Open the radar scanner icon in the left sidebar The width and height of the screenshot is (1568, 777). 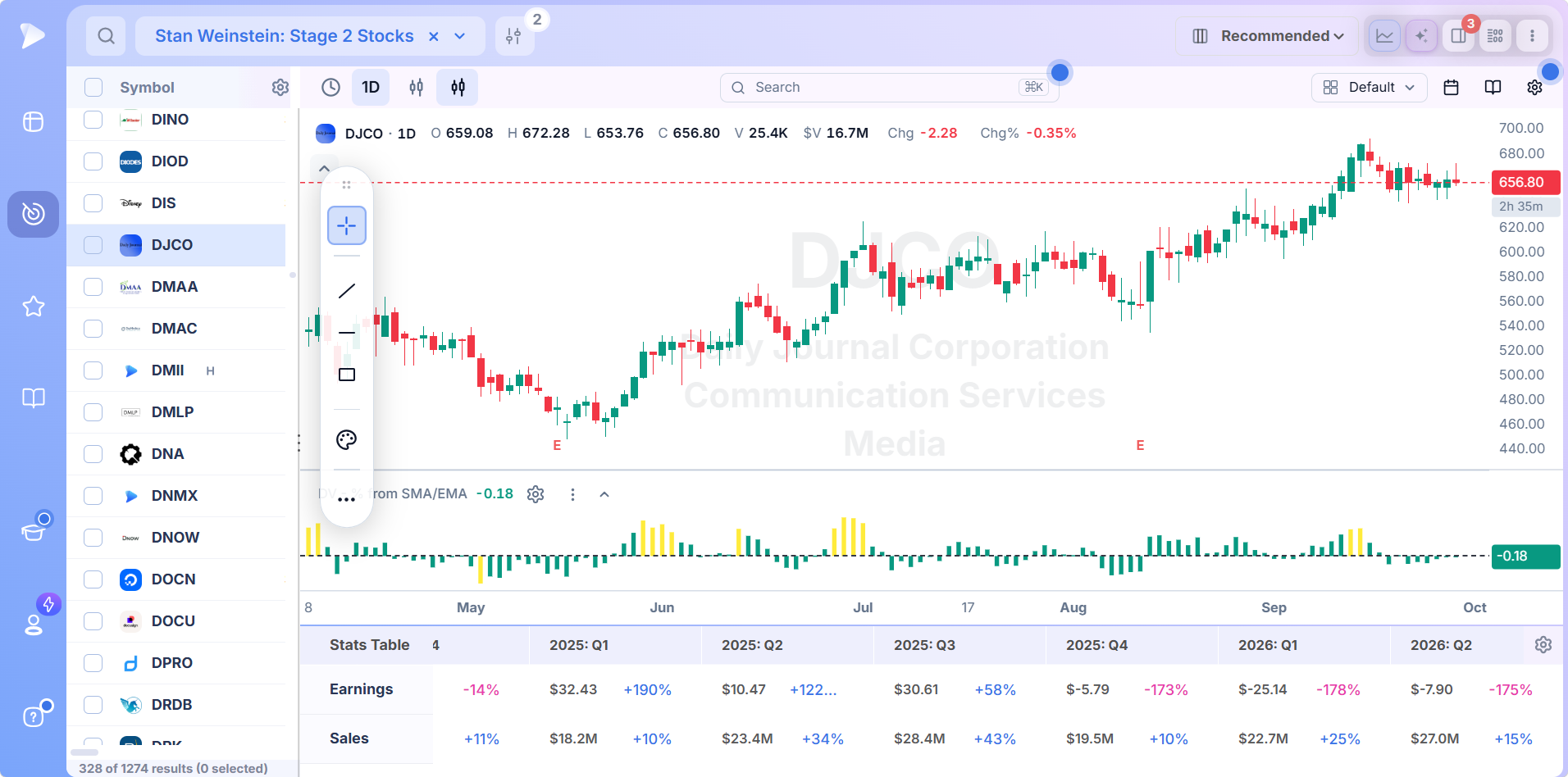34,214
